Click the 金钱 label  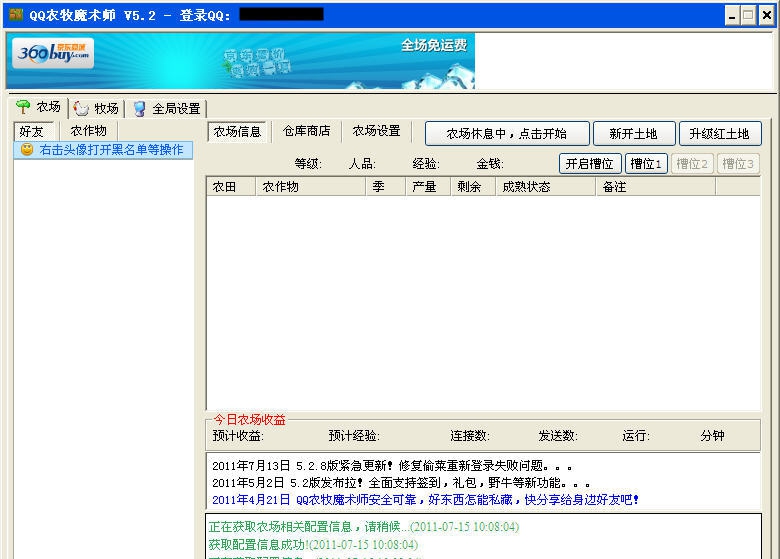click(x=490, y=164)
